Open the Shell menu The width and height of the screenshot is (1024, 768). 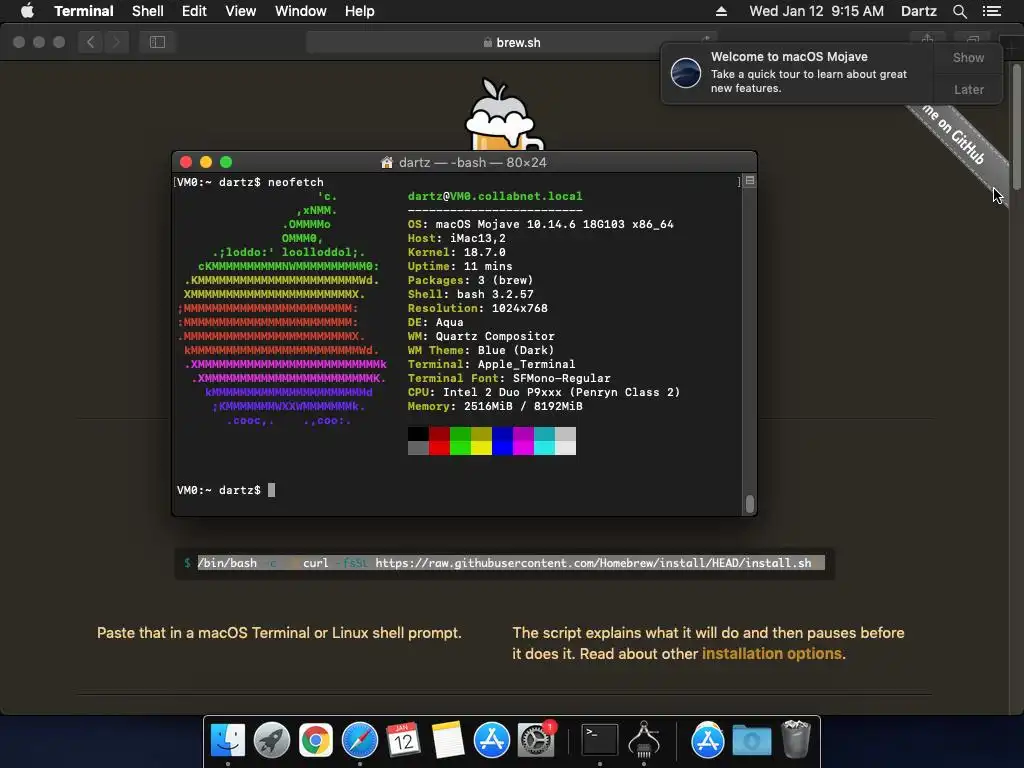(148, 11)
